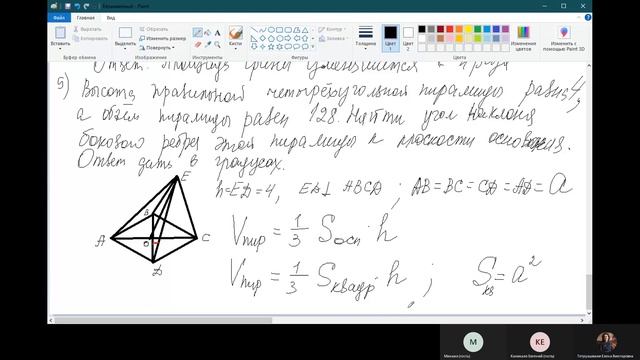Select the Eraser tool
Viewport: 640px width, 360px height.
(198, 44)
